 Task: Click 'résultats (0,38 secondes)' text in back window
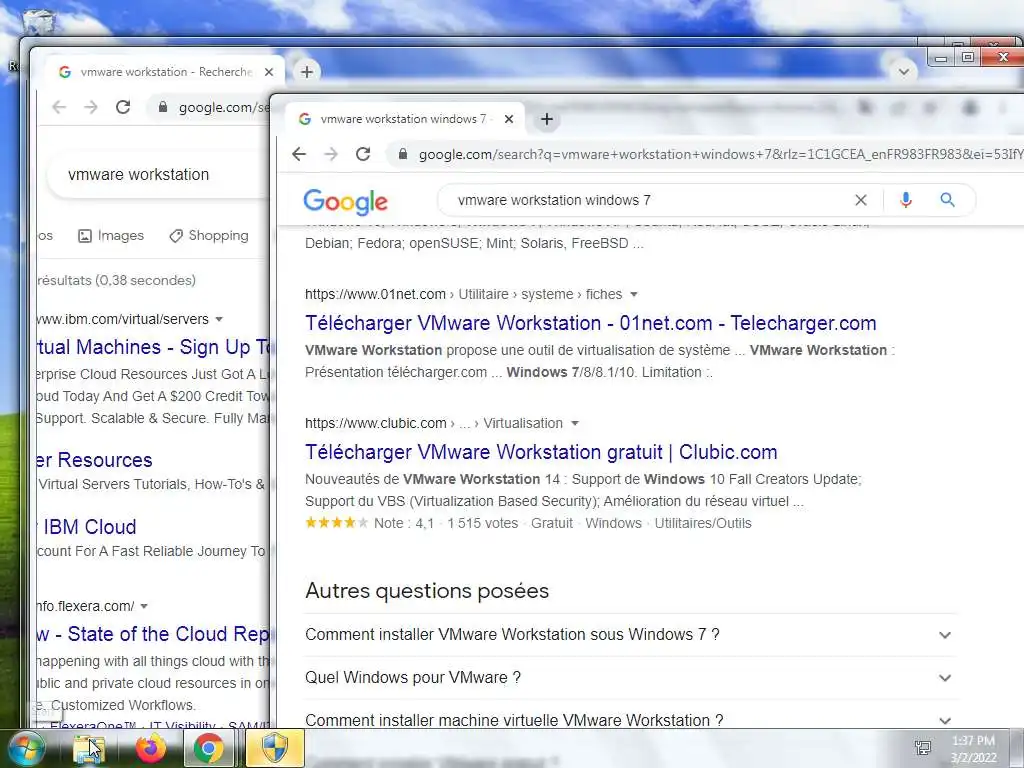(x=117, y=280)
